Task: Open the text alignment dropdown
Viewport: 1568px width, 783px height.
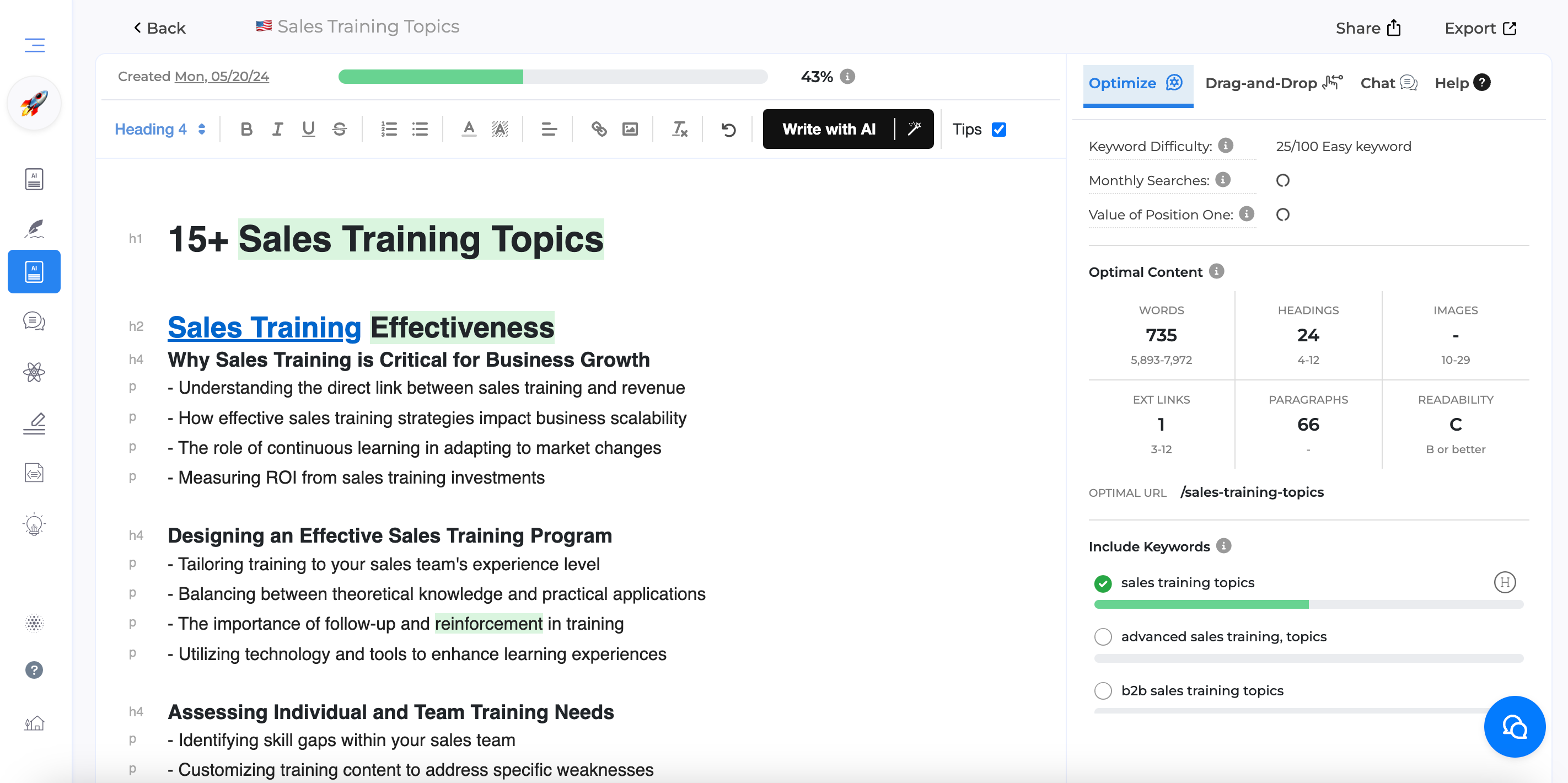Action: pos(549,129)
